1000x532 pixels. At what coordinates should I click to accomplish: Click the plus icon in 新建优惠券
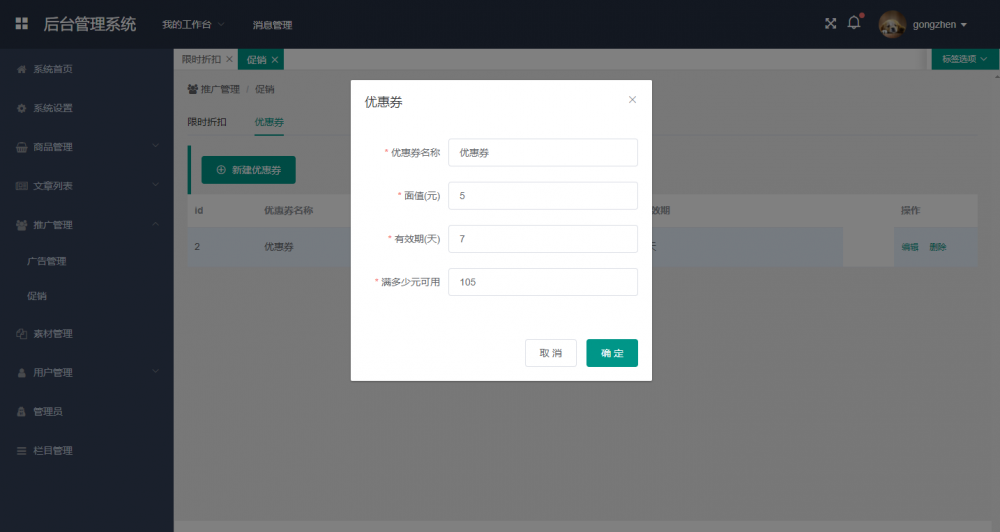coord(221,170)
